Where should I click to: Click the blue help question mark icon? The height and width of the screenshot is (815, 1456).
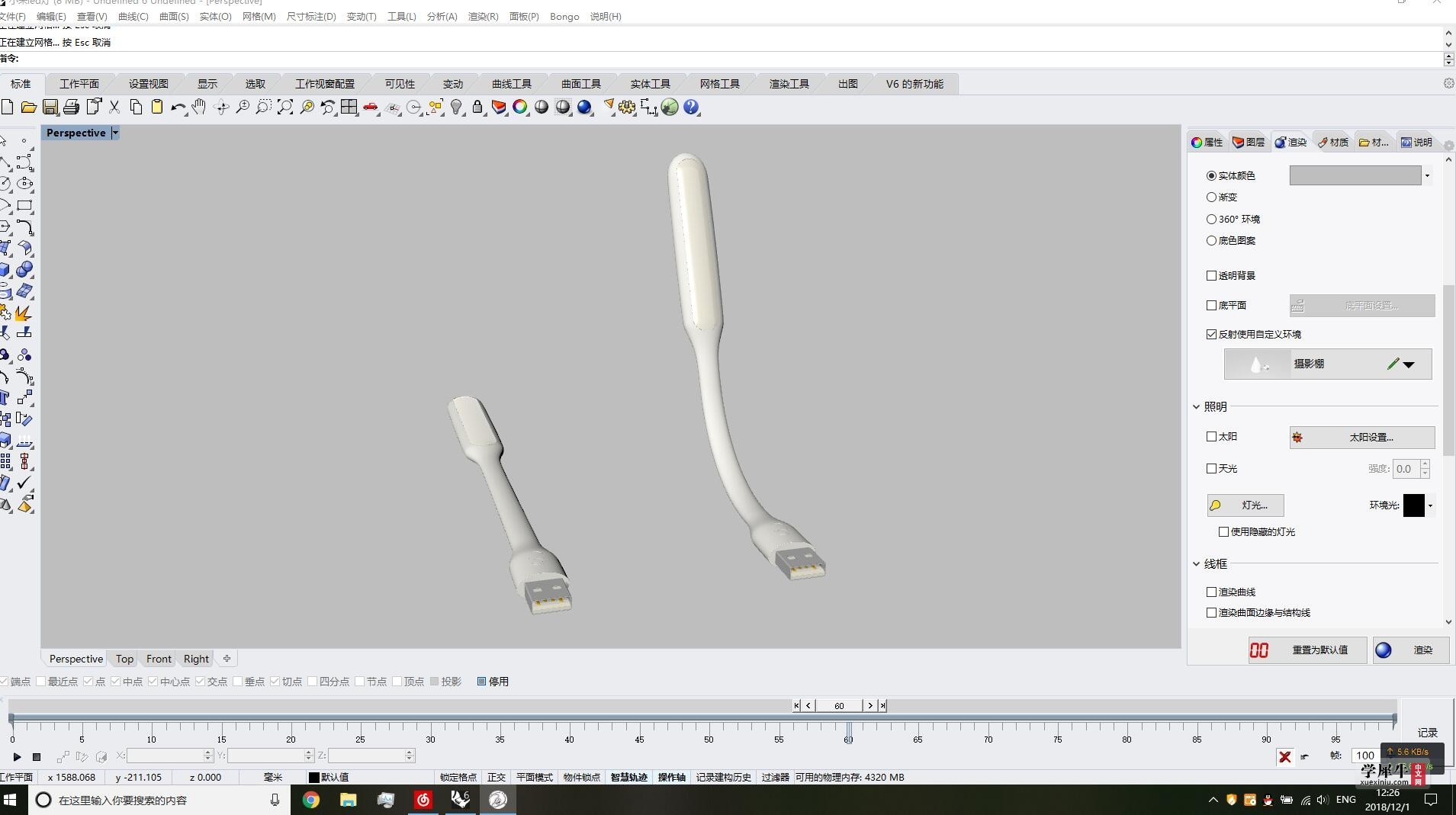pos(691,107)
